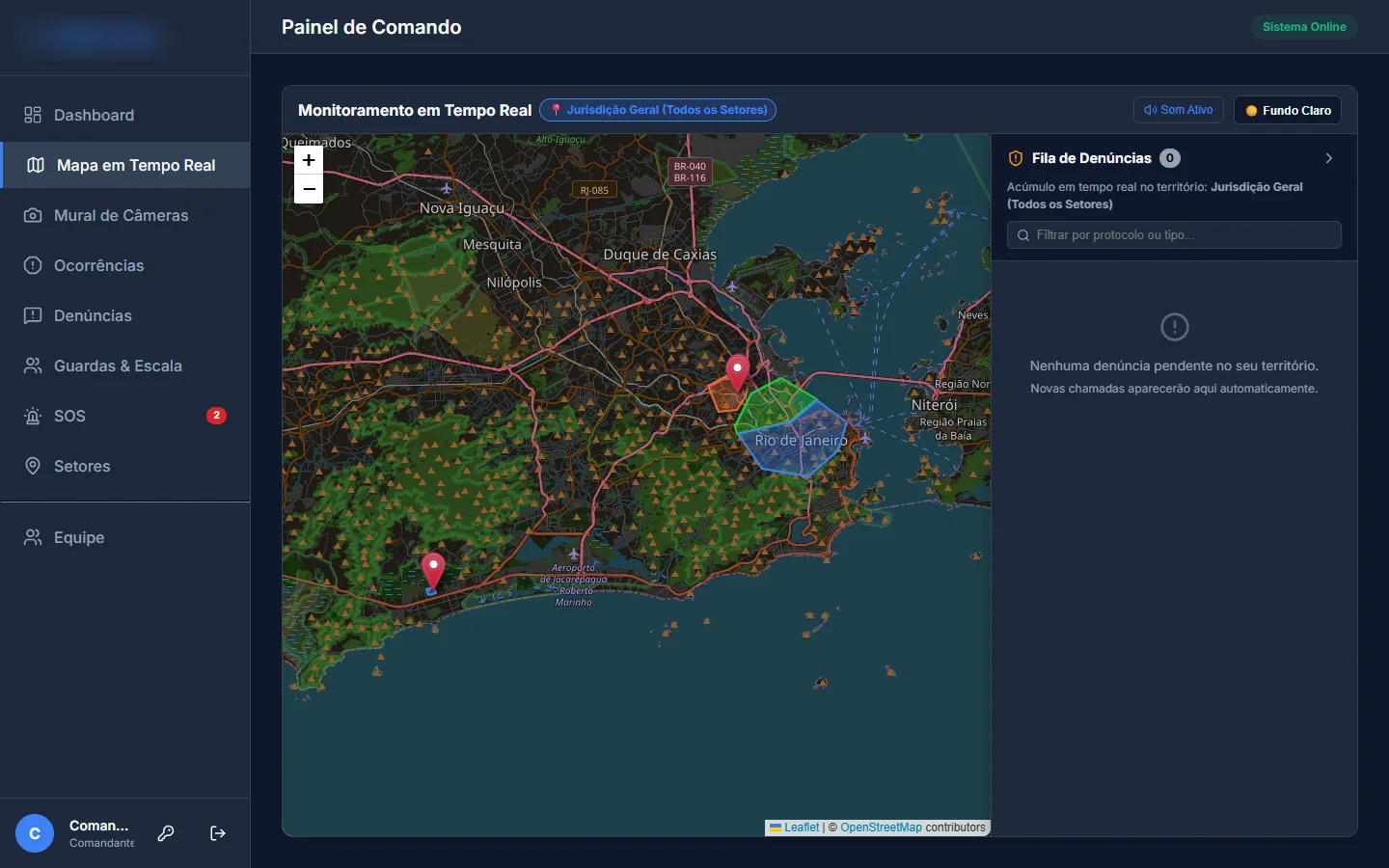1389x868 pixels.
Task: Click the camera icon for Mural de Câmeras
Action: pos(33,215)
